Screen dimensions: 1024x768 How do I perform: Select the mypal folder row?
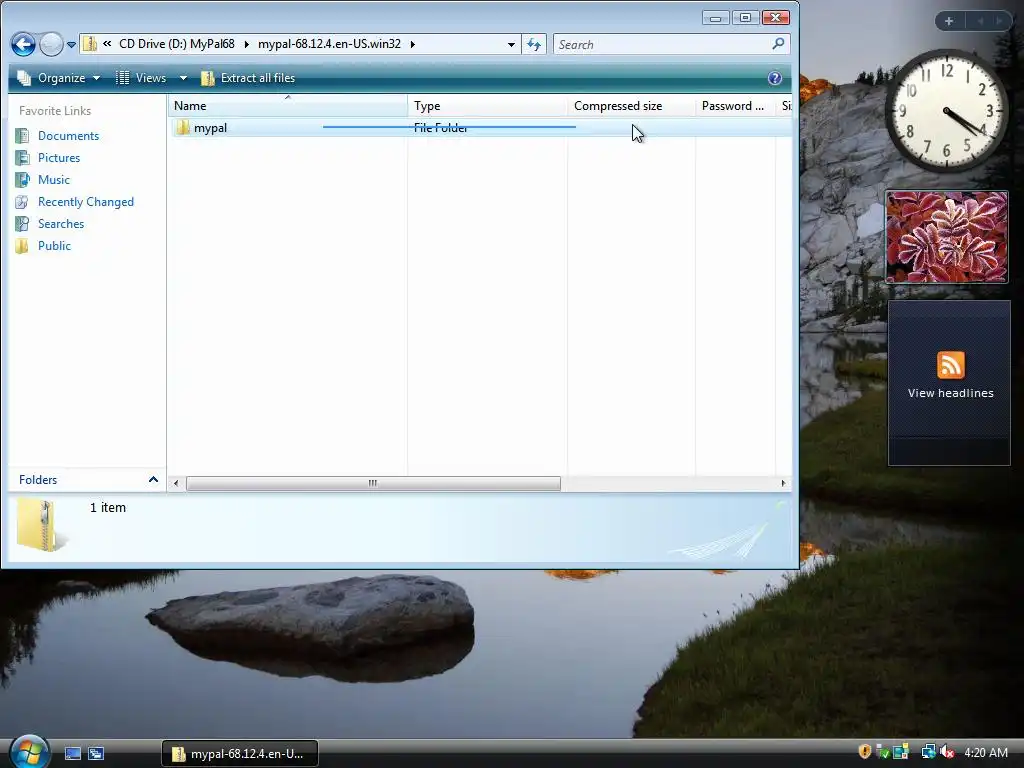coord(480,127)
